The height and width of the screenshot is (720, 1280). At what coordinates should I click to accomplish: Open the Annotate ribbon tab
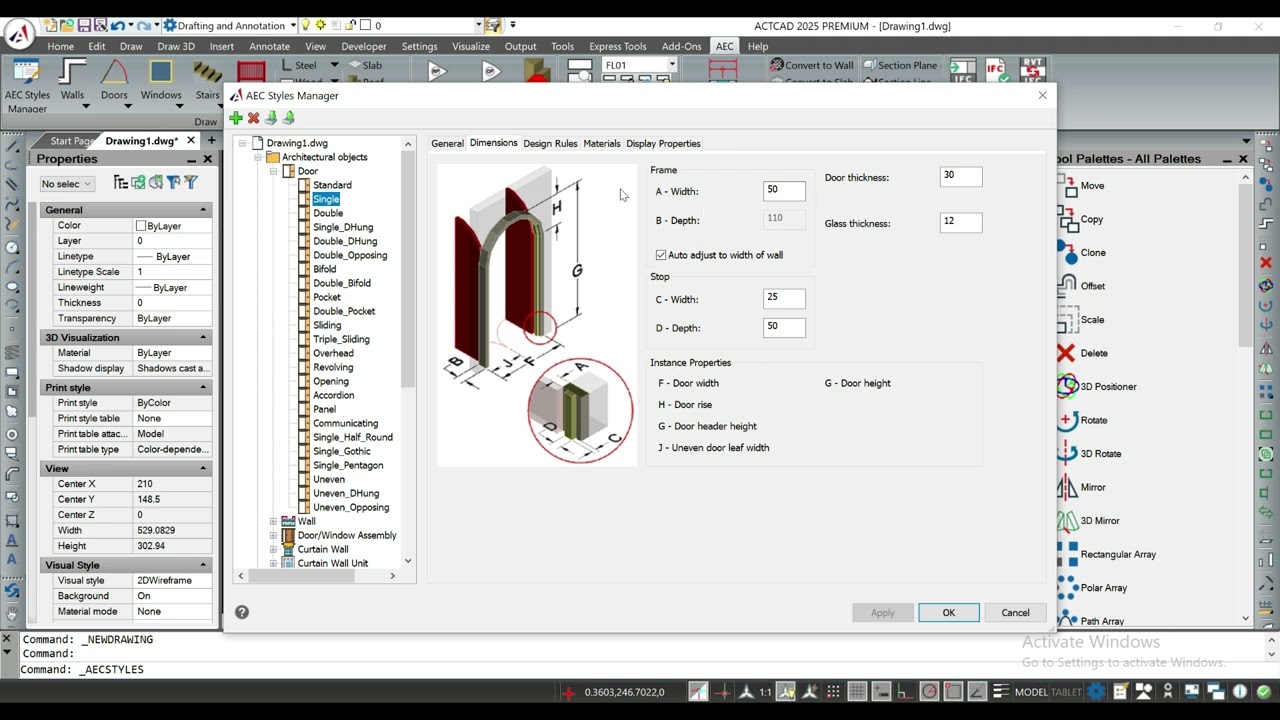coord(270,46)
